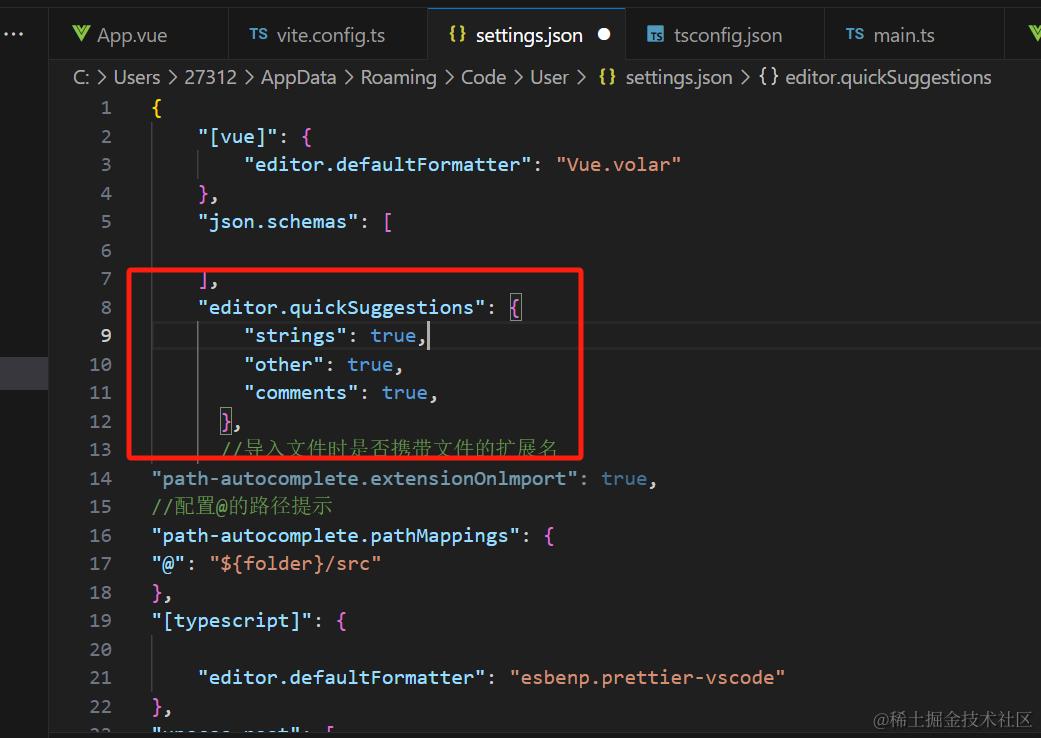Click the "${folder}/src" string value
Viewport: 1041px width, 738px height.
click(x=295, y=563)
